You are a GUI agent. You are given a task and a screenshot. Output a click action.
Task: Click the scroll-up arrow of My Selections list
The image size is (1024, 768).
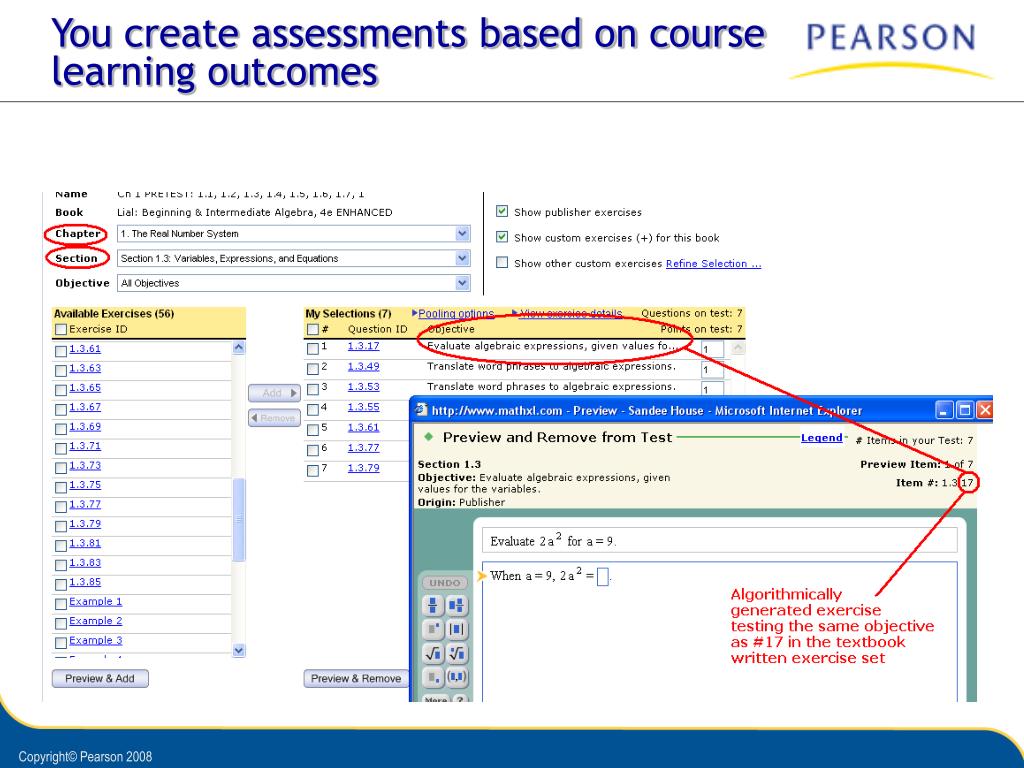[x=738, y=348]
